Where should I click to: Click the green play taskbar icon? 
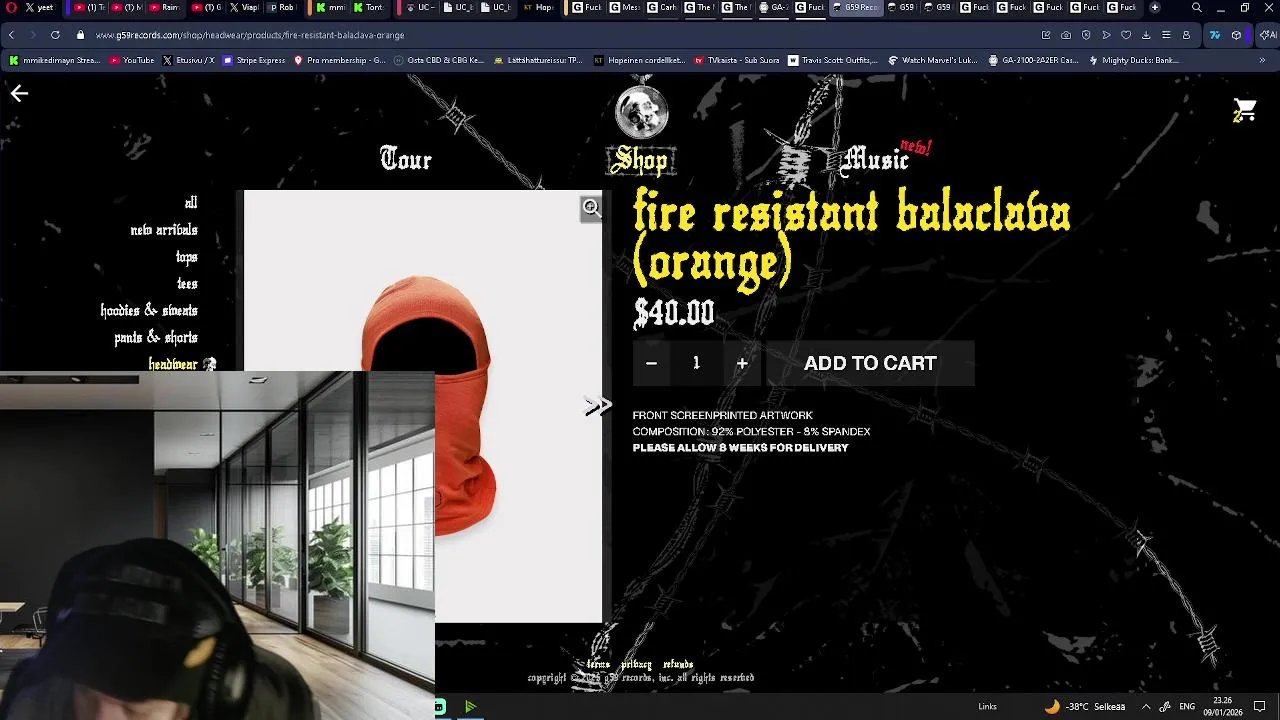click(470, 707)
